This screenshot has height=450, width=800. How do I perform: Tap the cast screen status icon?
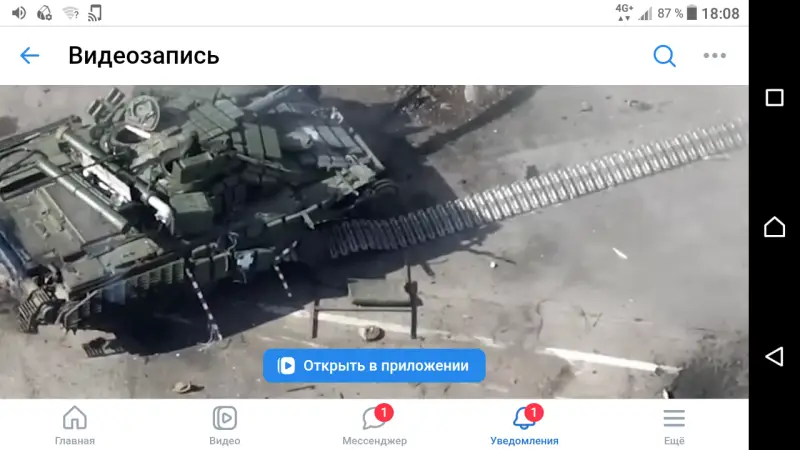pyautogui.click(x=95, y=13)
